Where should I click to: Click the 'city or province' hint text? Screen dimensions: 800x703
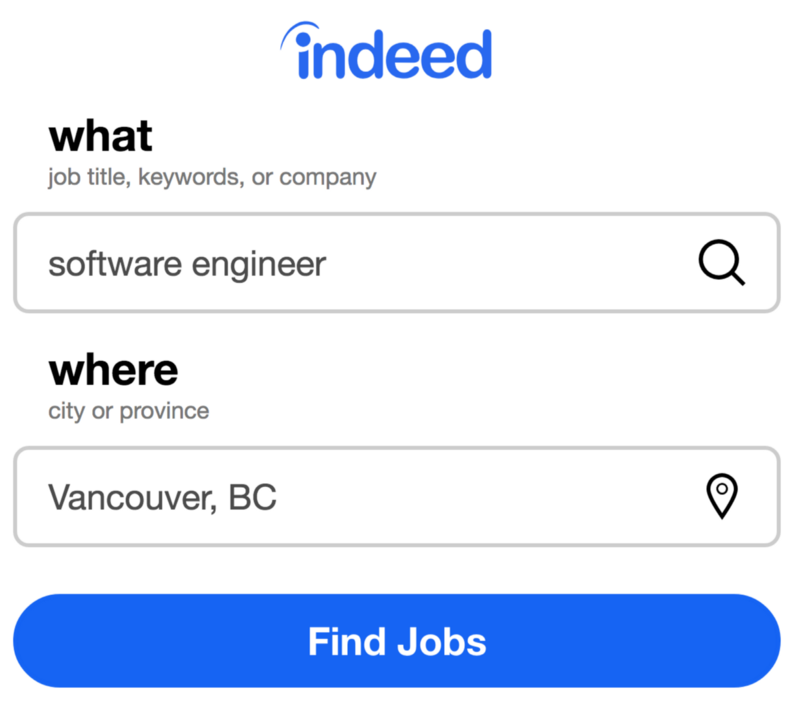pos(128,411)
